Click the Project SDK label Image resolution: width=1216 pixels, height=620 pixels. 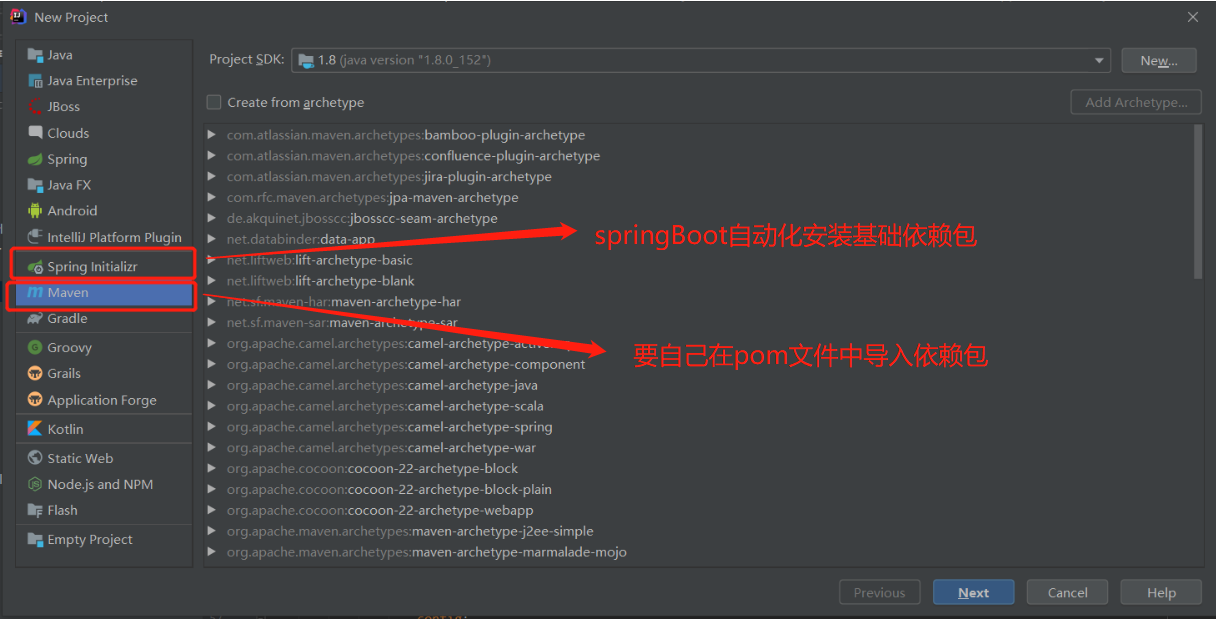(x=247, y=59)
